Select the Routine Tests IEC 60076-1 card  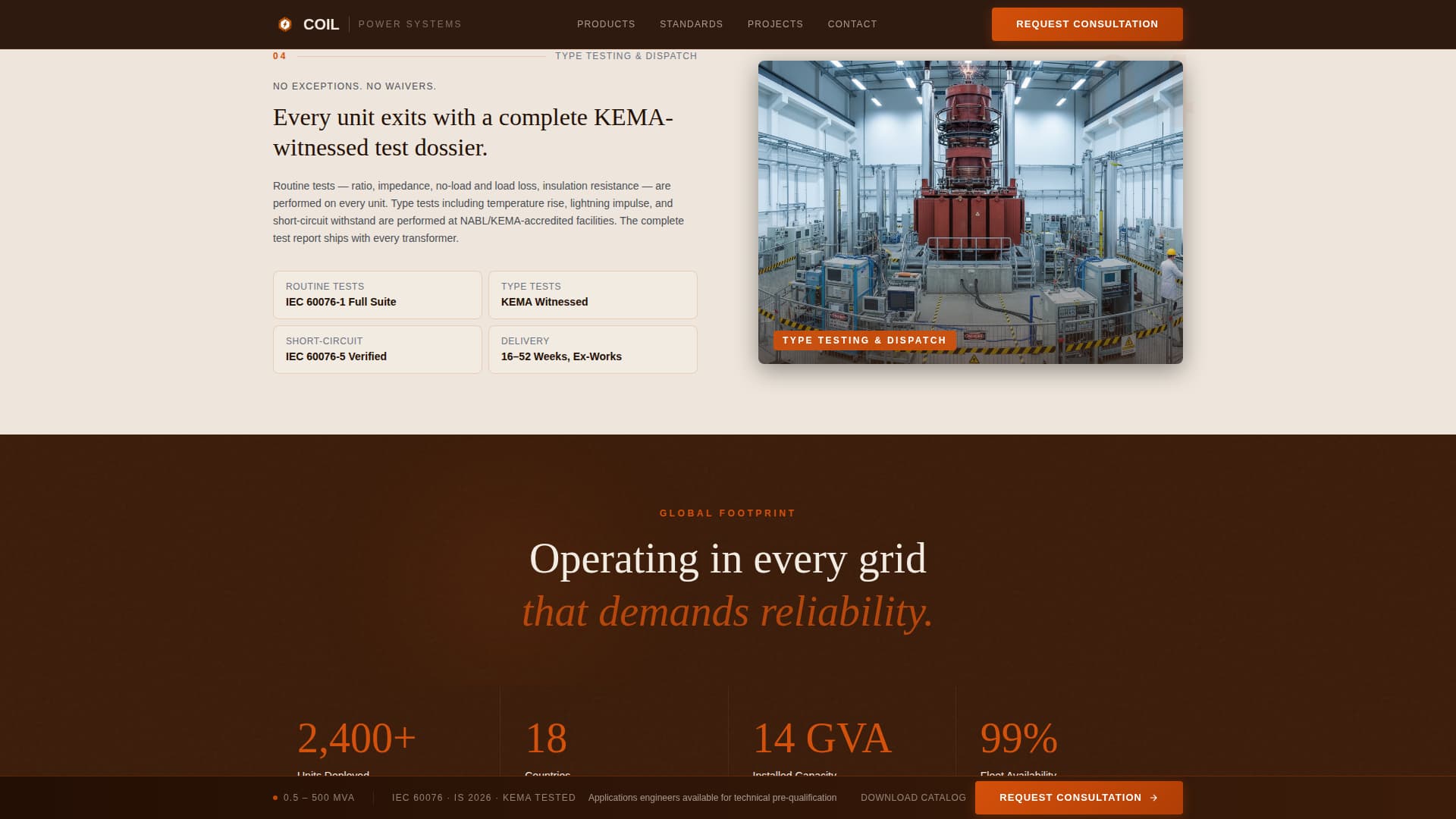[x=377, y=295]
